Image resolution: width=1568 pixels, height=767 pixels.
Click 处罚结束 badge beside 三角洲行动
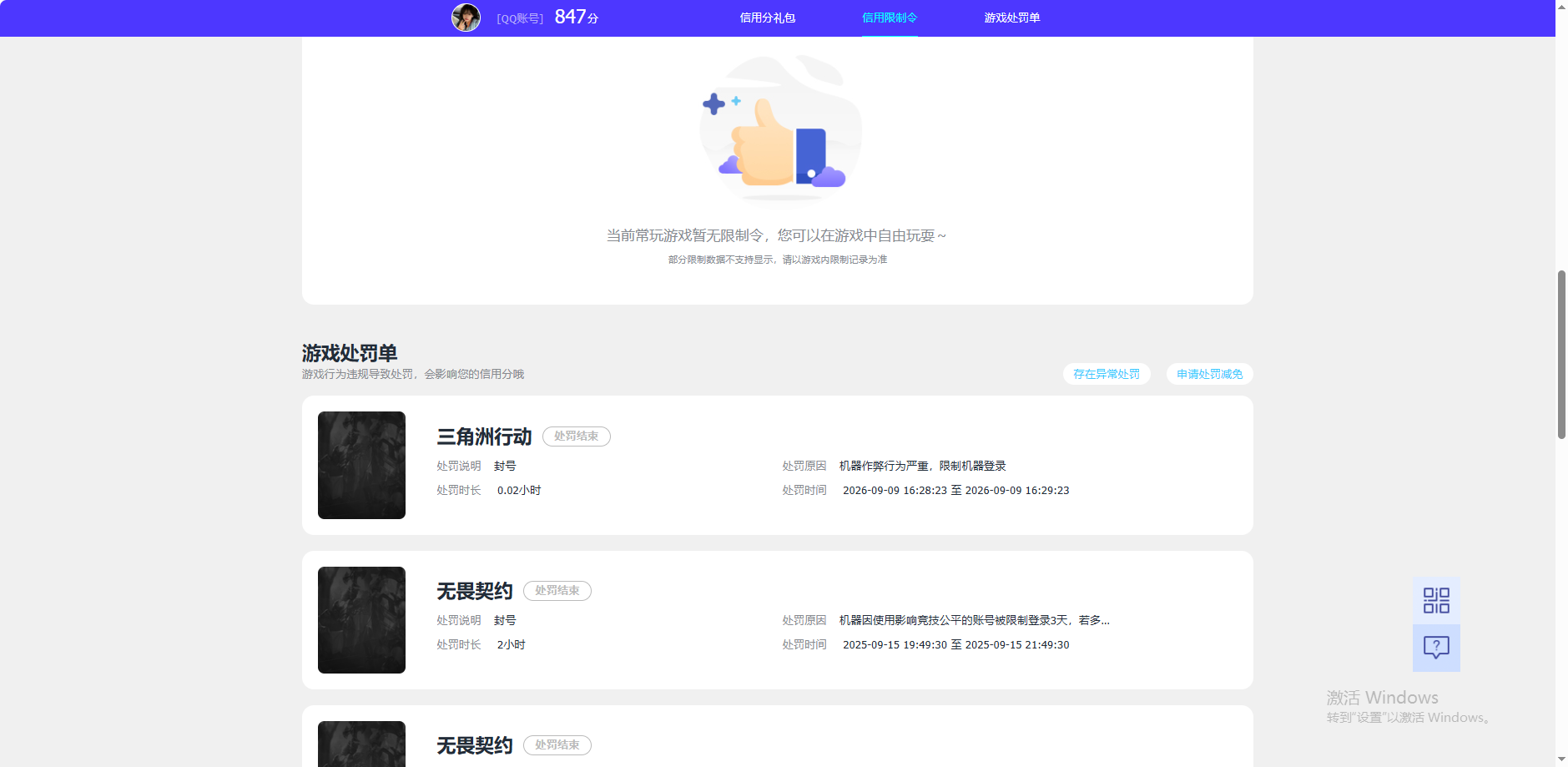pyautogui.click(x=577, y=436)
